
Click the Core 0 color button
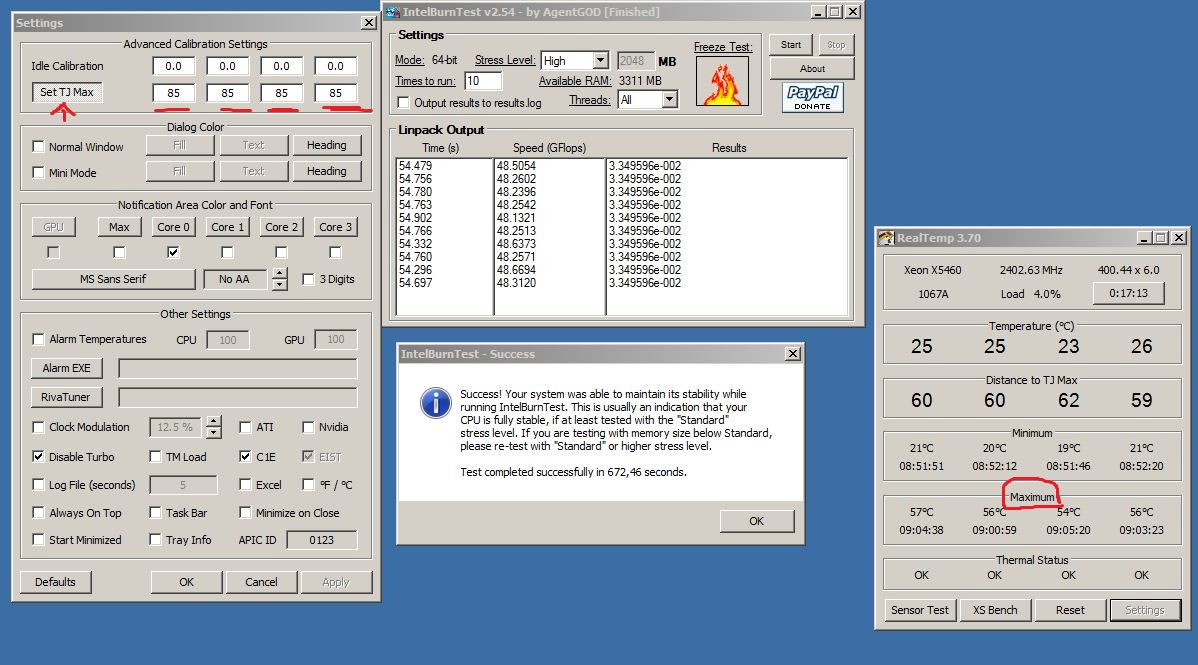173,227
